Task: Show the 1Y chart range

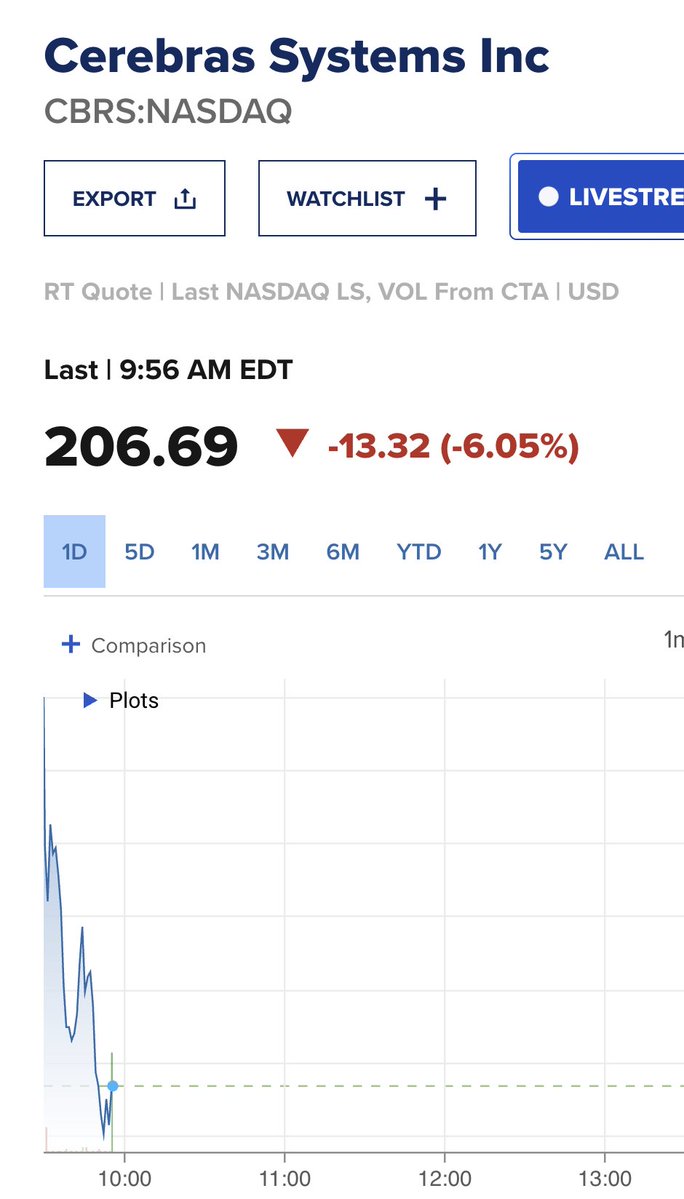Action: coord(490,551)
